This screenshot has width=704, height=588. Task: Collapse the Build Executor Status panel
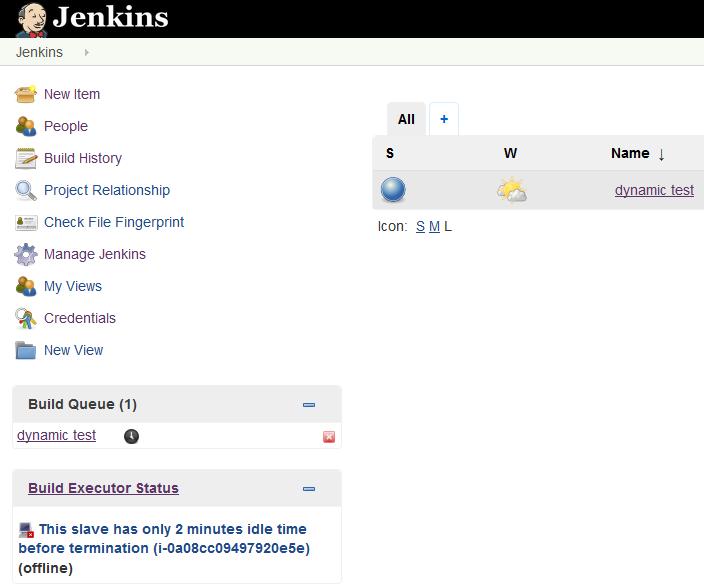pos(309,489)
